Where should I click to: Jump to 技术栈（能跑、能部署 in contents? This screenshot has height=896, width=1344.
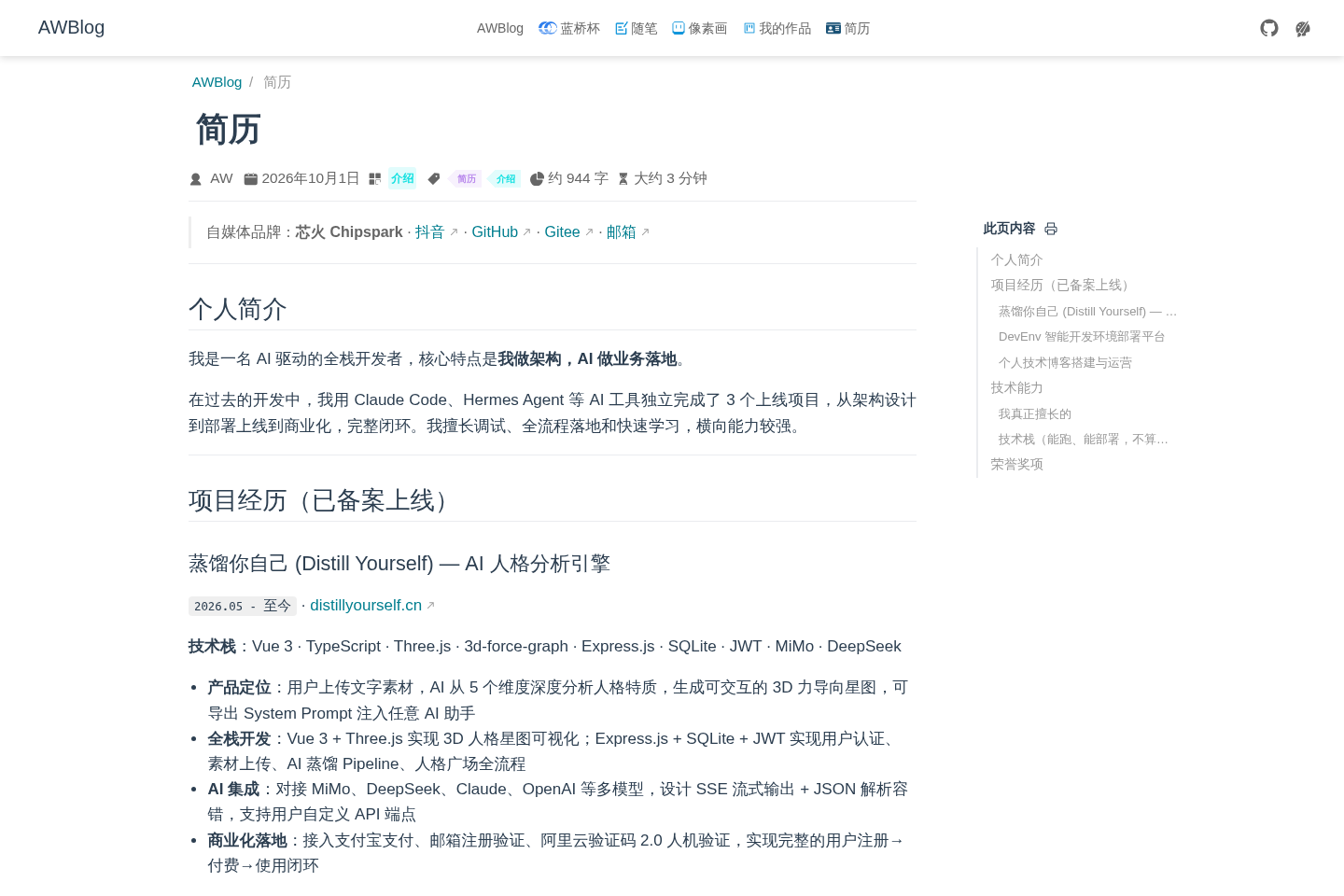point(1083,439)
